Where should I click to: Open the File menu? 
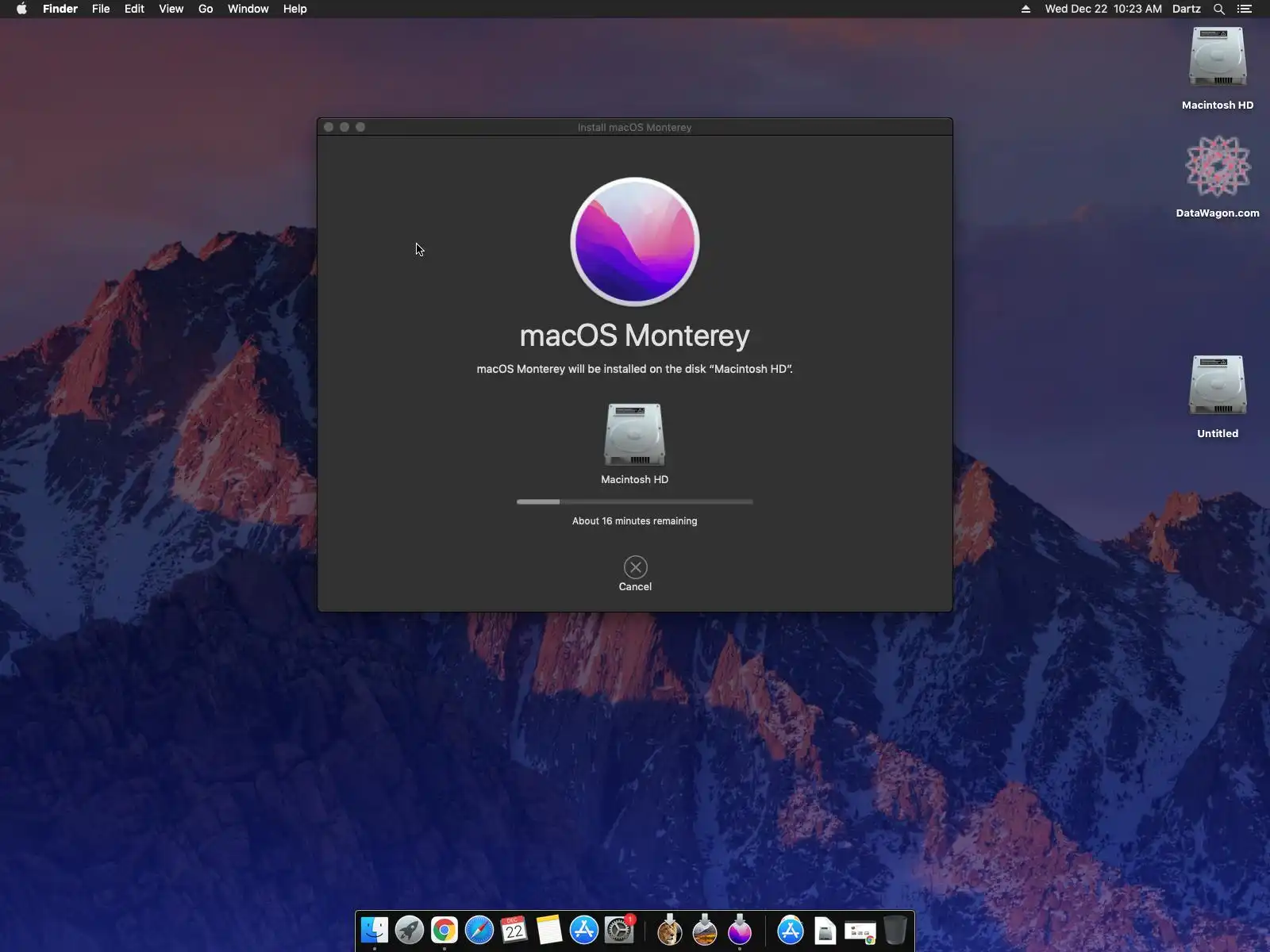(101, 9)
